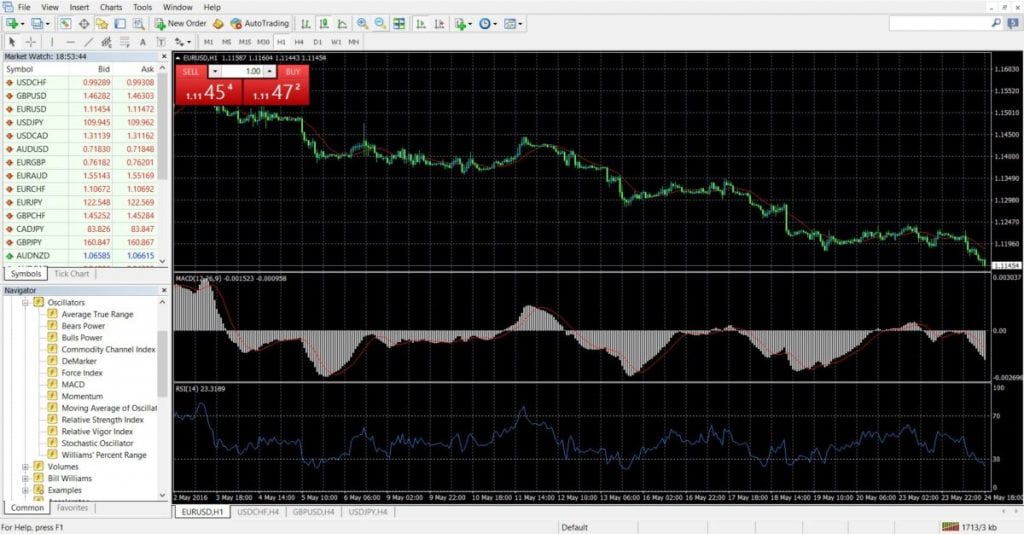Switch to the USDCHF,H4 chart tab
1024x534 pixels.
coord(258,512)
